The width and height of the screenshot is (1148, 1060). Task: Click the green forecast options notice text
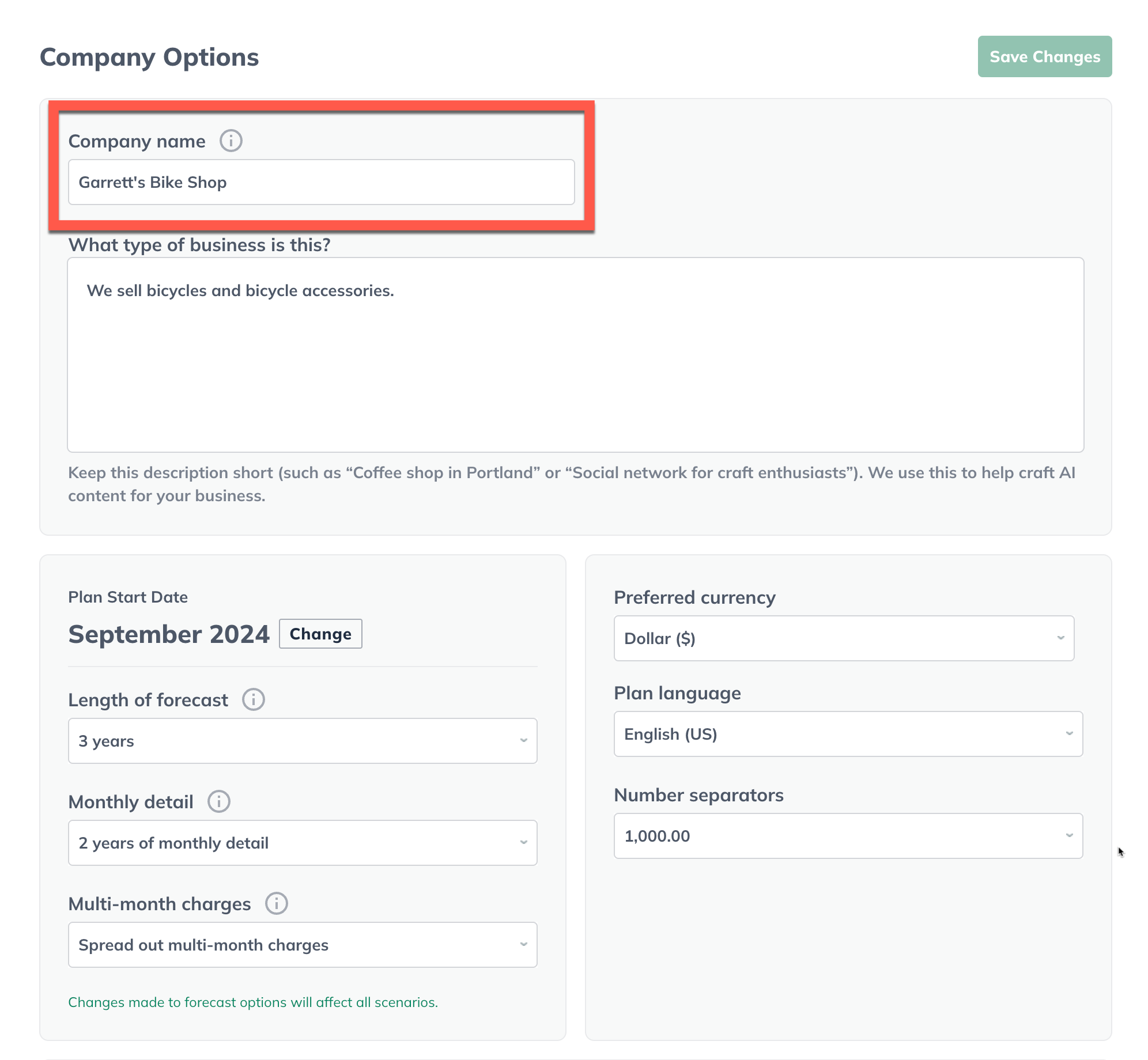(x=253, y=1002)
